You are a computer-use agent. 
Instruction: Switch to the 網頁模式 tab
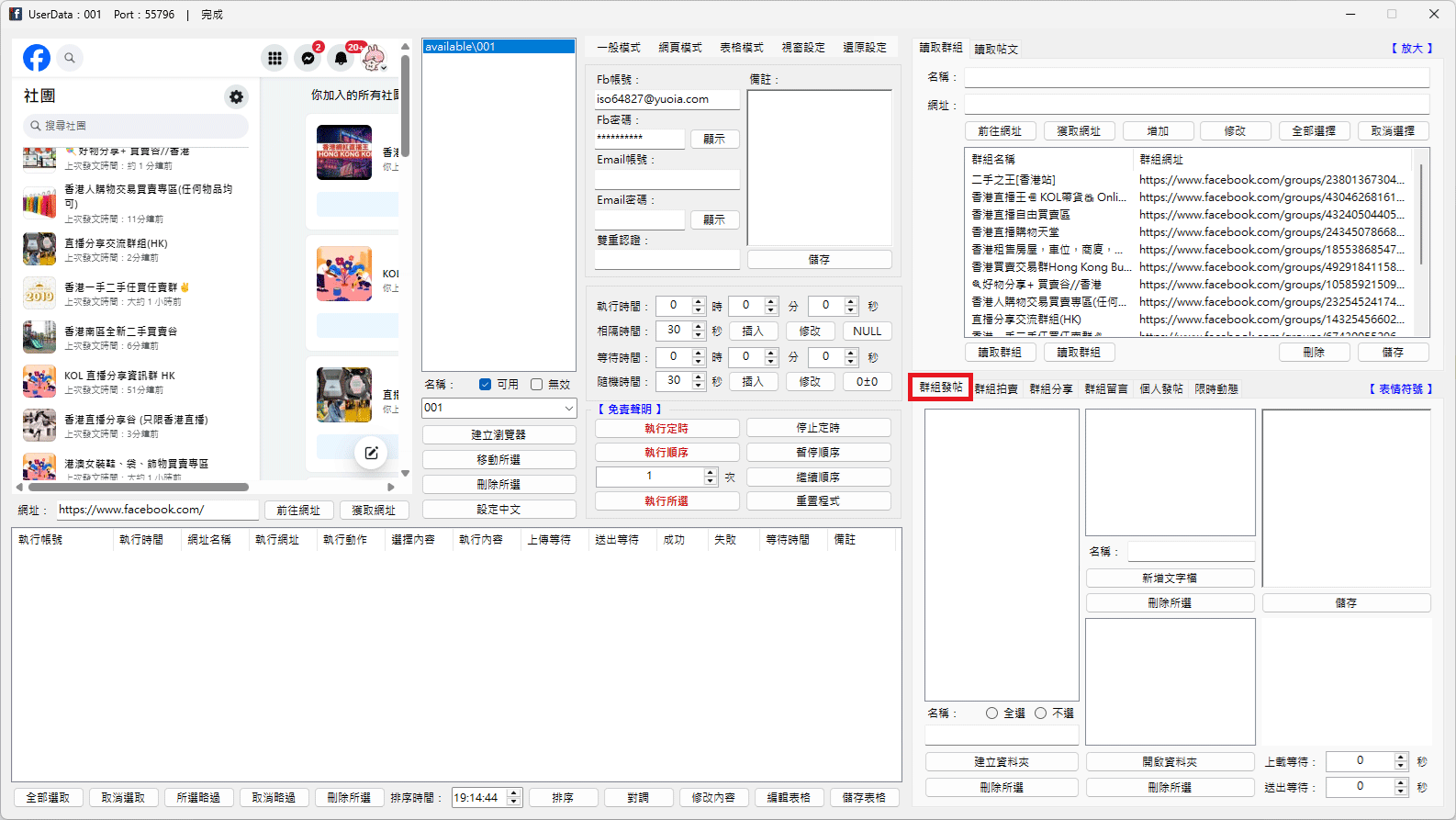point(680,48)
